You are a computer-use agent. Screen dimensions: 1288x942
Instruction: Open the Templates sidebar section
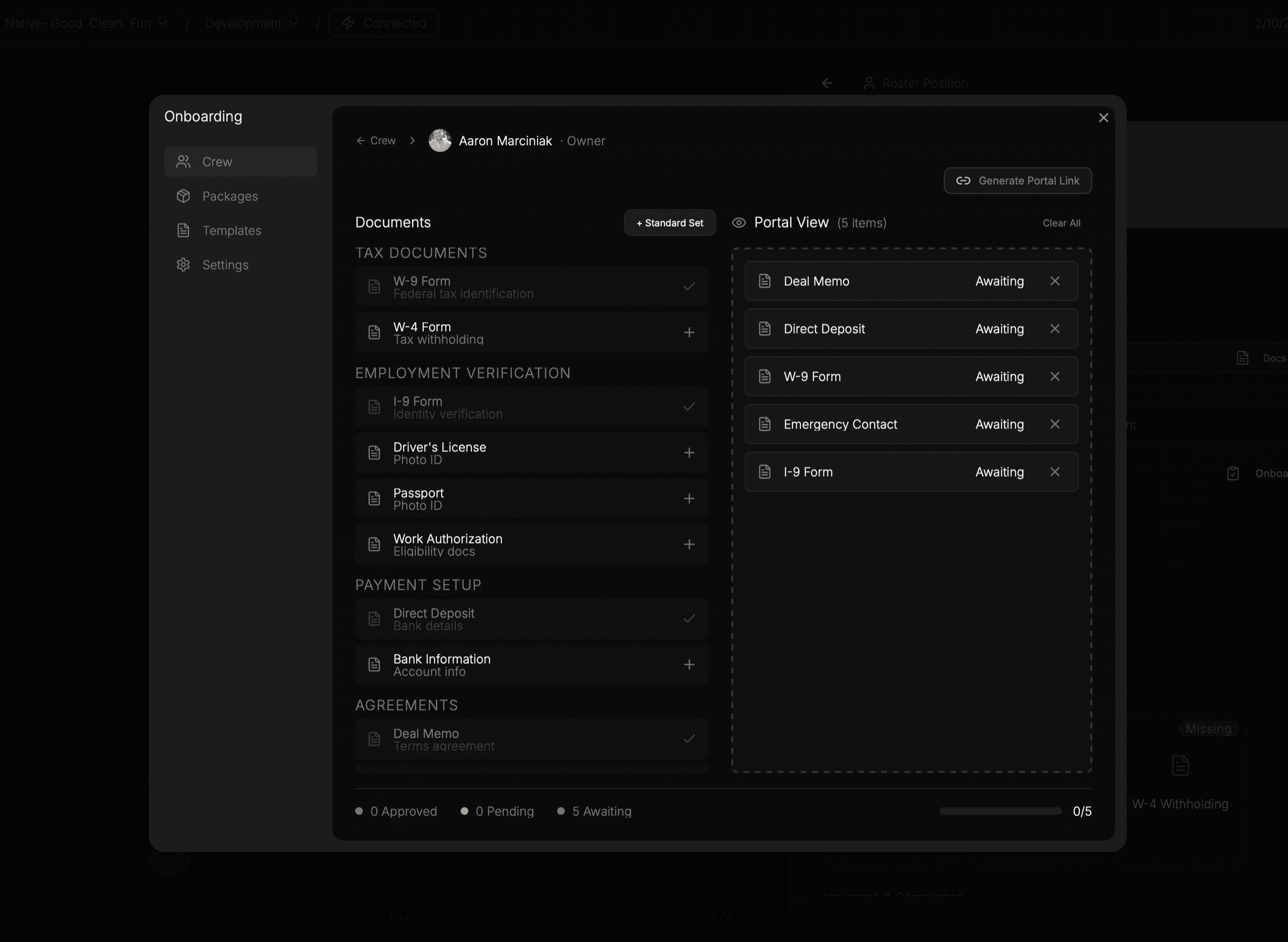tap(231, 230)
